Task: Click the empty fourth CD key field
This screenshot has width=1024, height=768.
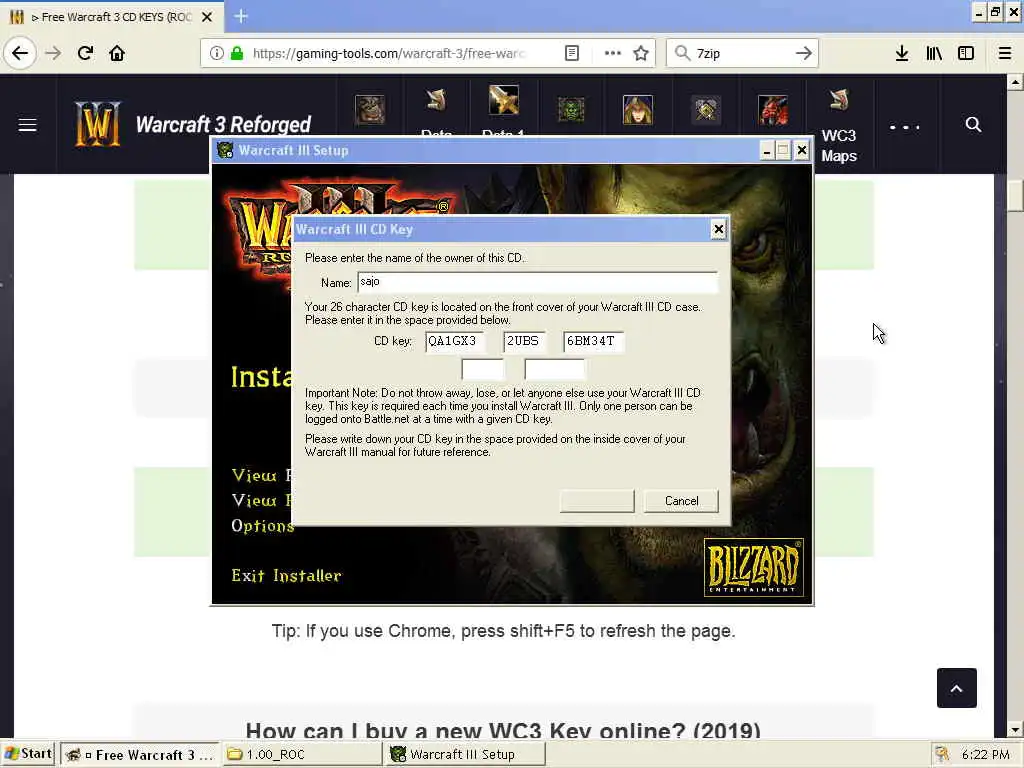Action: [483, 370]
